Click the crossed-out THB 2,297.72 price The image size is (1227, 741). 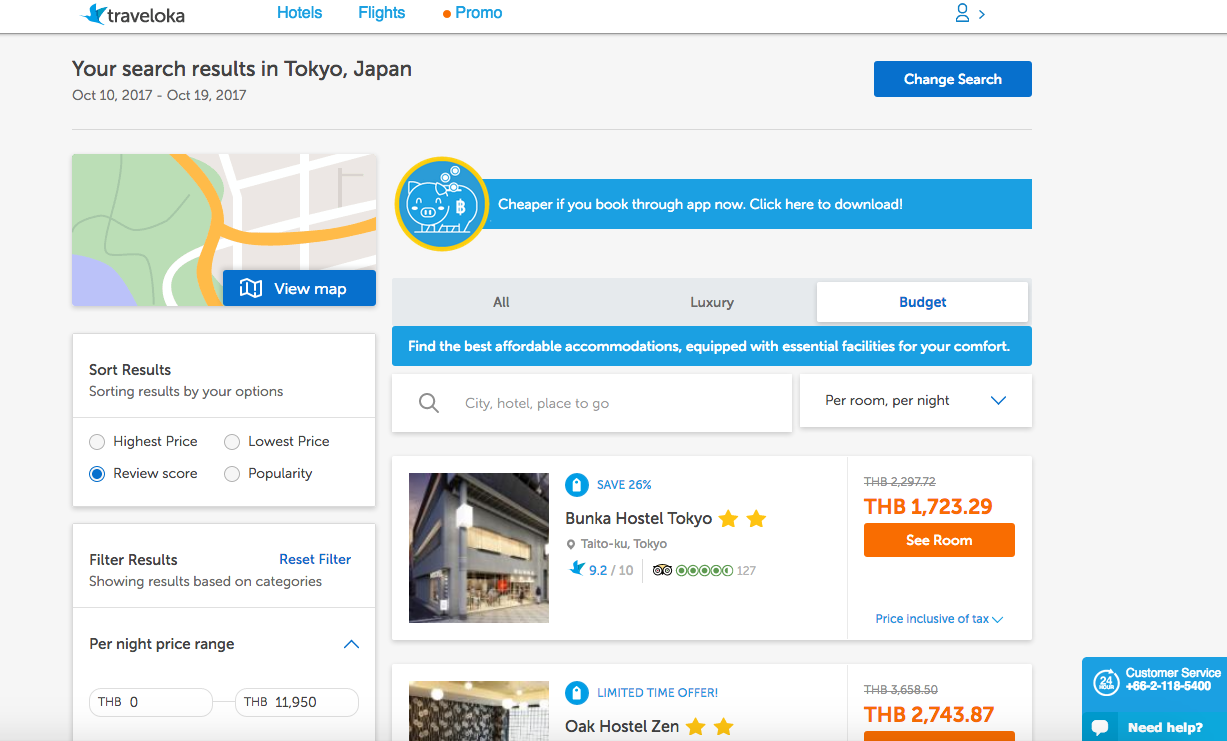(x=900, y=481)
